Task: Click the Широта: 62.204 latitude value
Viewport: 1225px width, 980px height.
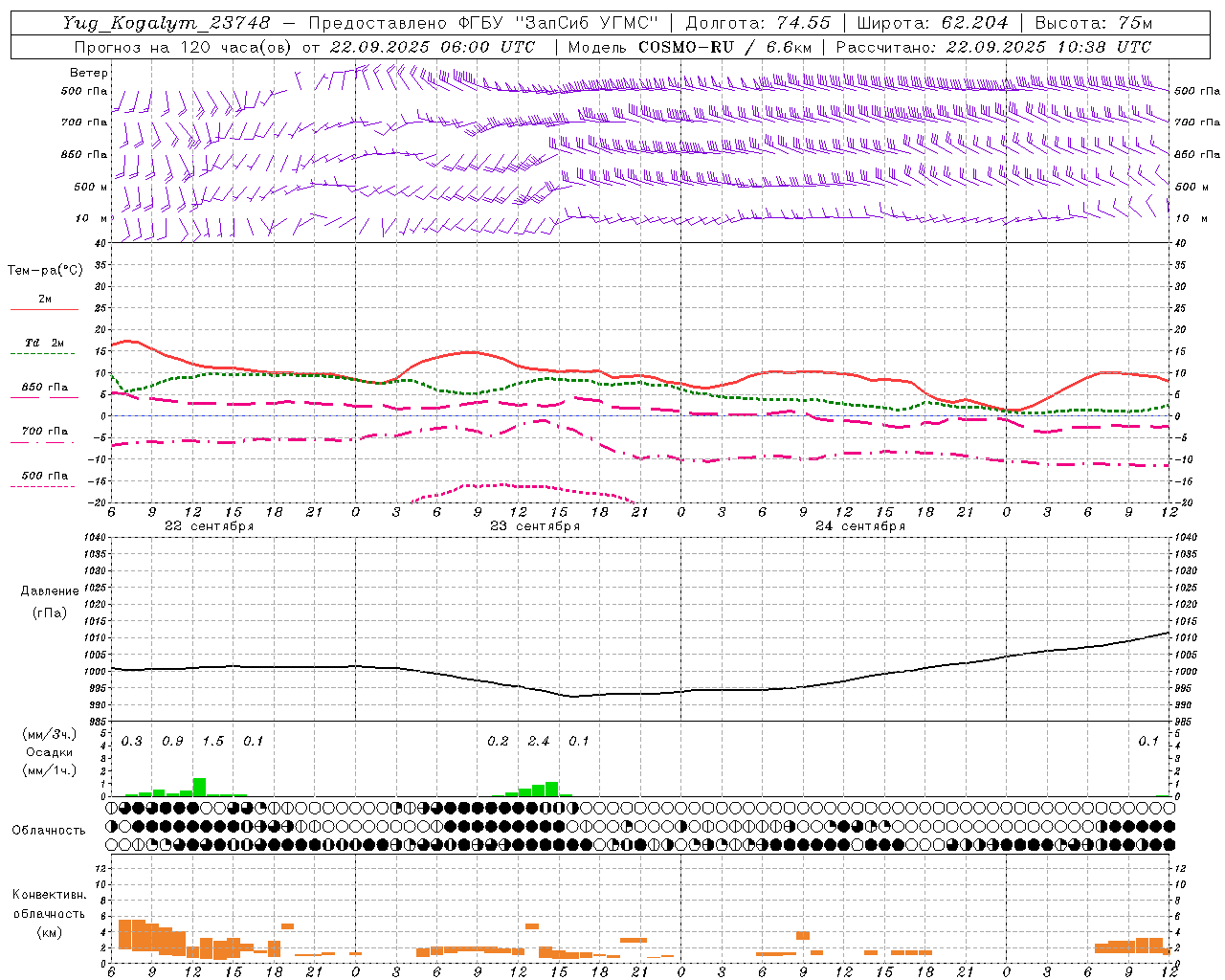Action: click(933, 23)
